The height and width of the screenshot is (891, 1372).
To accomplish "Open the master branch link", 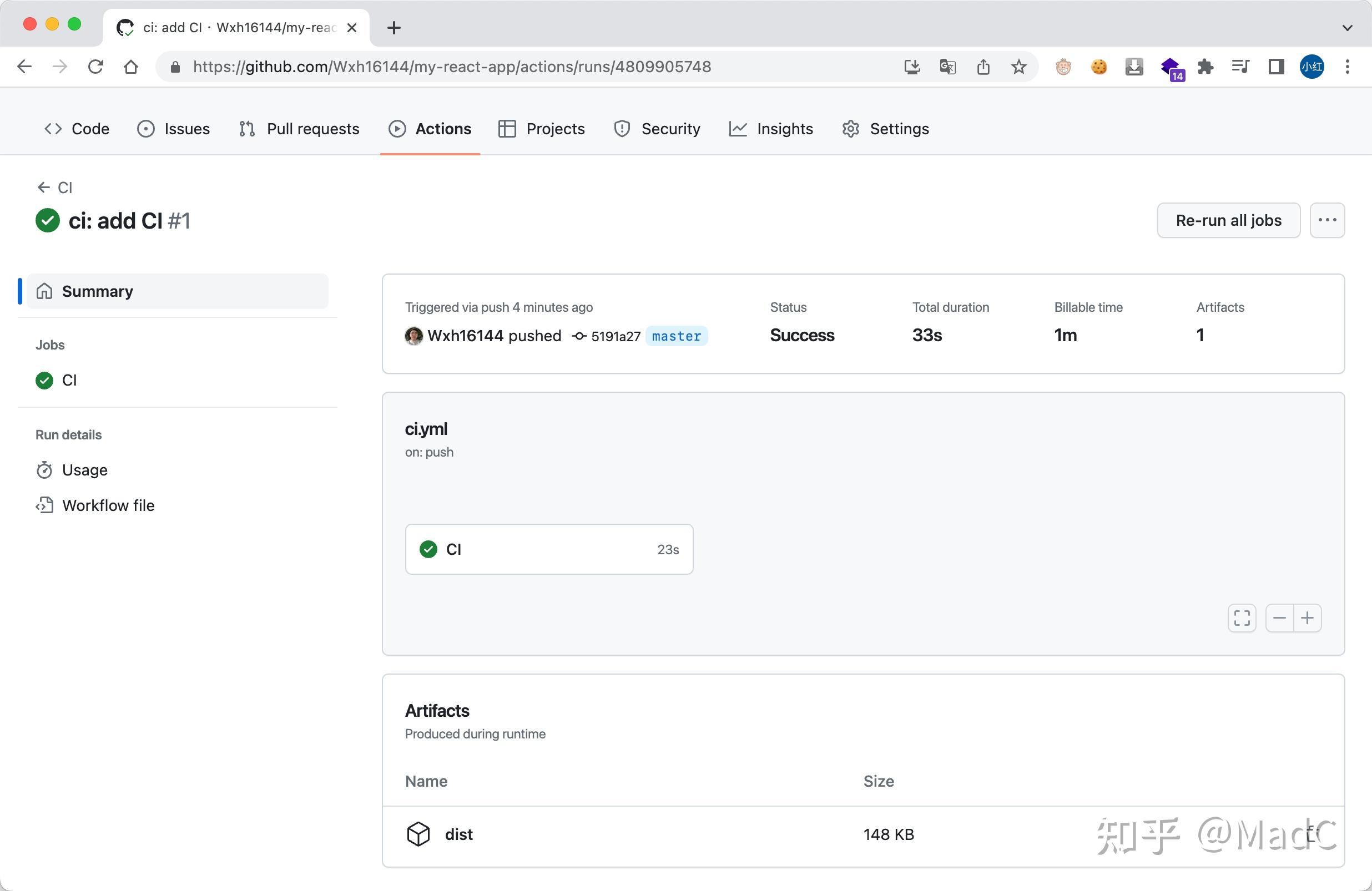I will point(676,336).
